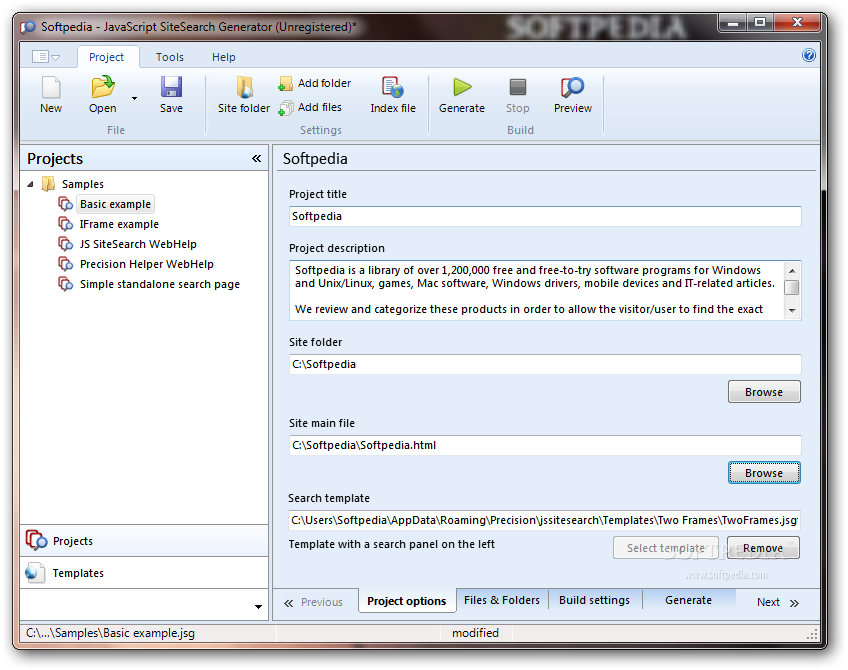Click the Stop build icon
This screenshot has width=848, height=670.
click(x=518, y=87)
